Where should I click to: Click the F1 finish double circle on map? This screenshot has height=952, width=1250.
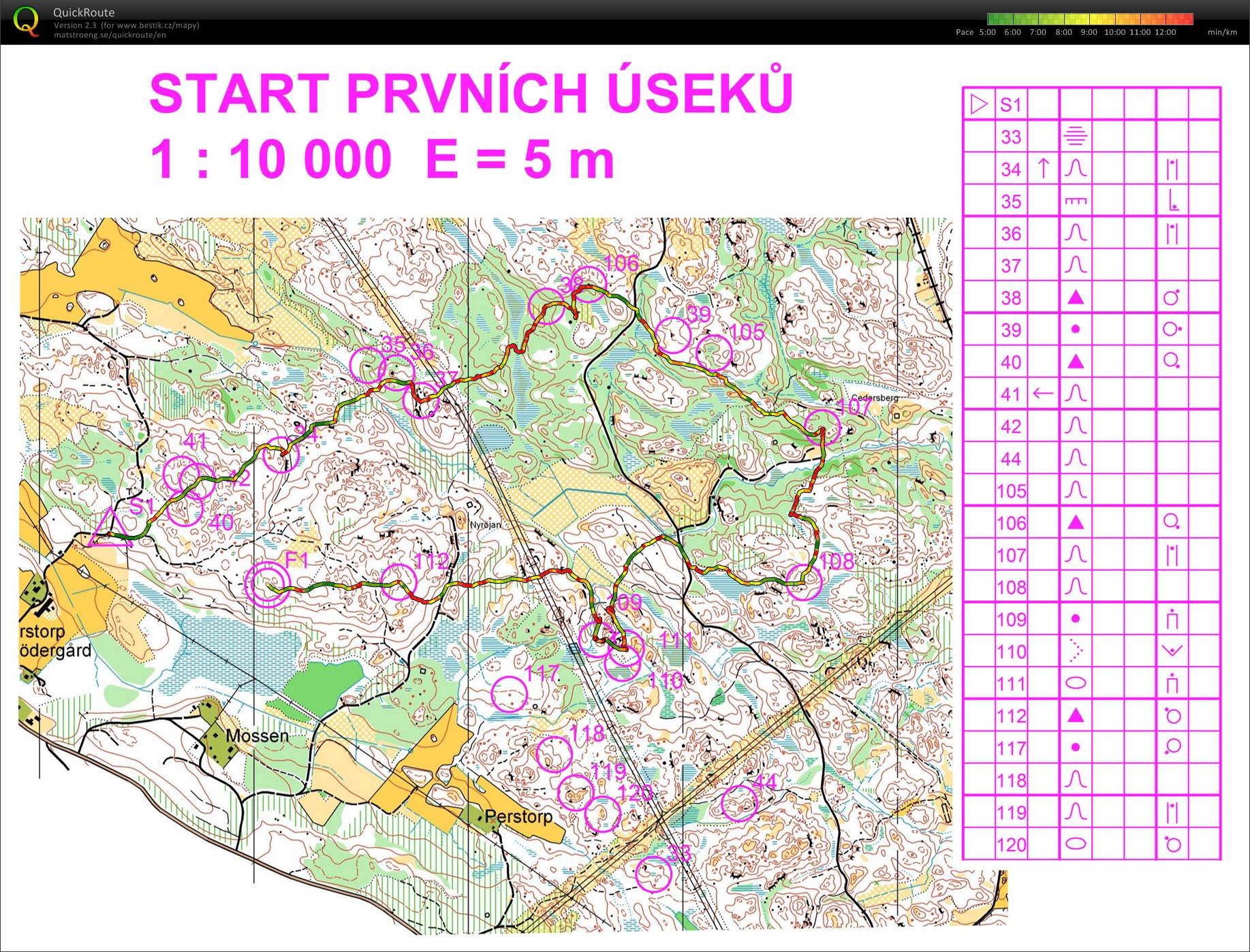[267, 584]
